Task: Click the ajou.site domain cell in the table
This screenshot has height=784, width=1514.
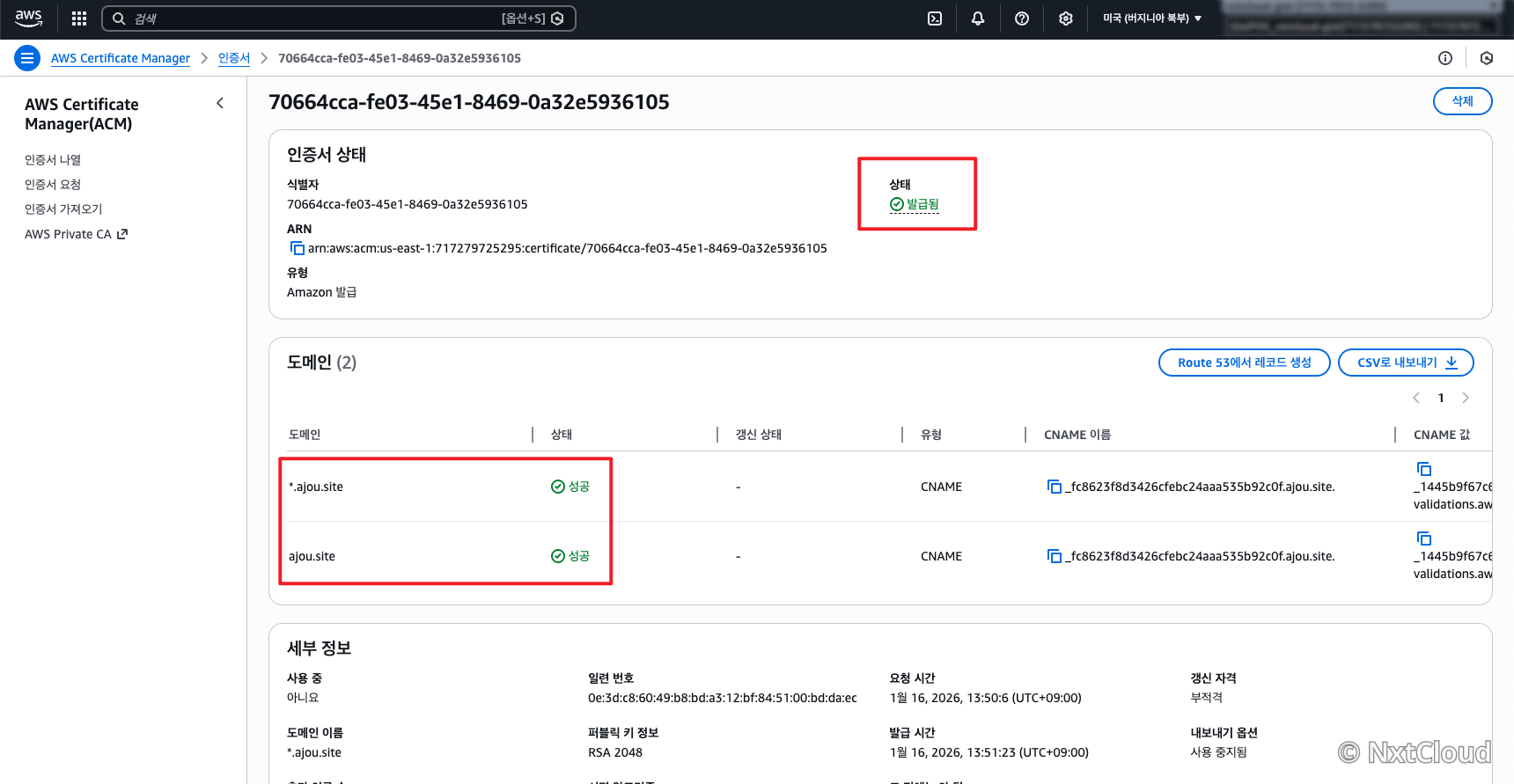Action: pyautogui.click(x=312, y=556)
